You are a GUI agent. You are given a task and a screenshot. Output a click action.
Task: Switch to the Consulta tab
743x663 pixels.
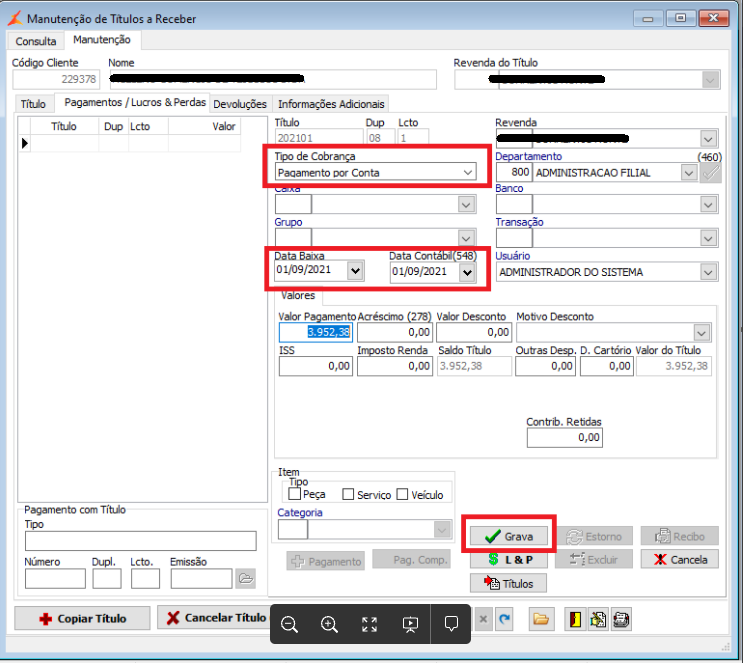coord(36,41)
